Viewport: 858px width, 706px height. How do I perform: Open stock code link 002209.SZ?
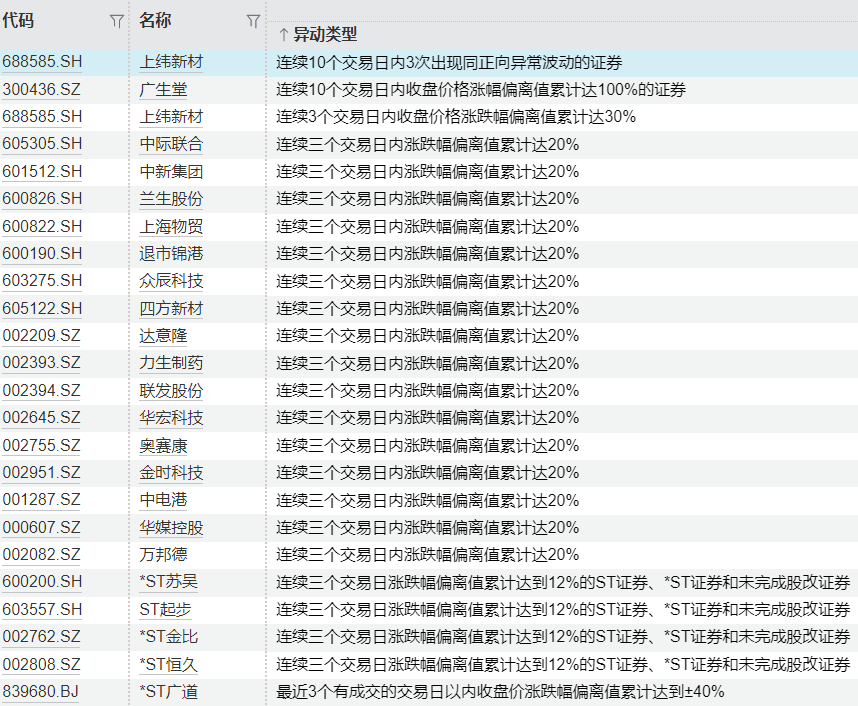point(42,335)
